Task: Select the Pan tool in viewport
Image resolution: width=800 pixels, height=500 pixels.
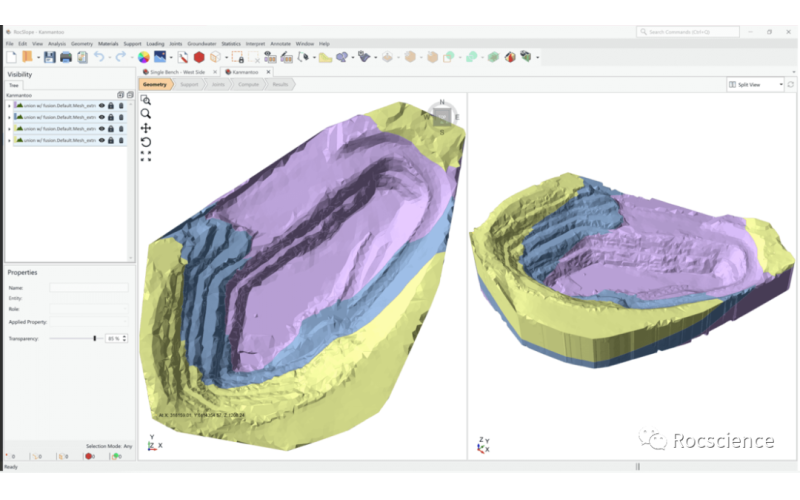Action: tap(146, 128)
